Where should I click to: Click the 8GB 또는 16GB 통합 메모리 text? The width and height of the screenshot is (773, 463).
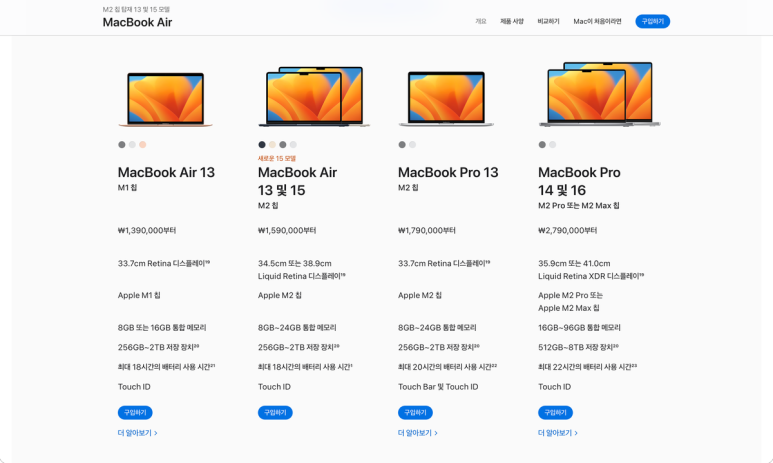162,327
